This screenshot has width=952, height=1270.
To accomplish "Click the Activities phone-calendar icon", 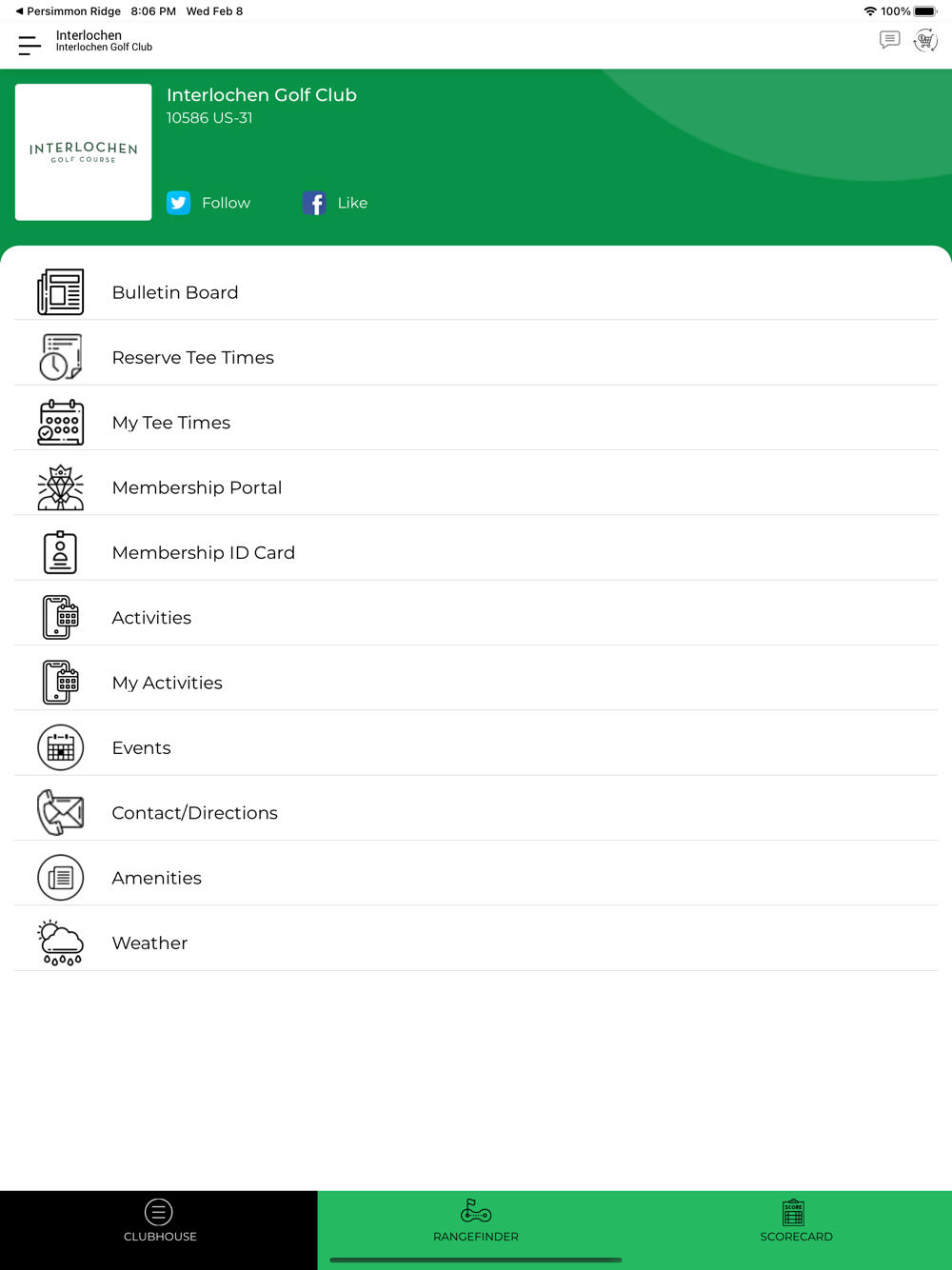I will click(x=61, y=617).
